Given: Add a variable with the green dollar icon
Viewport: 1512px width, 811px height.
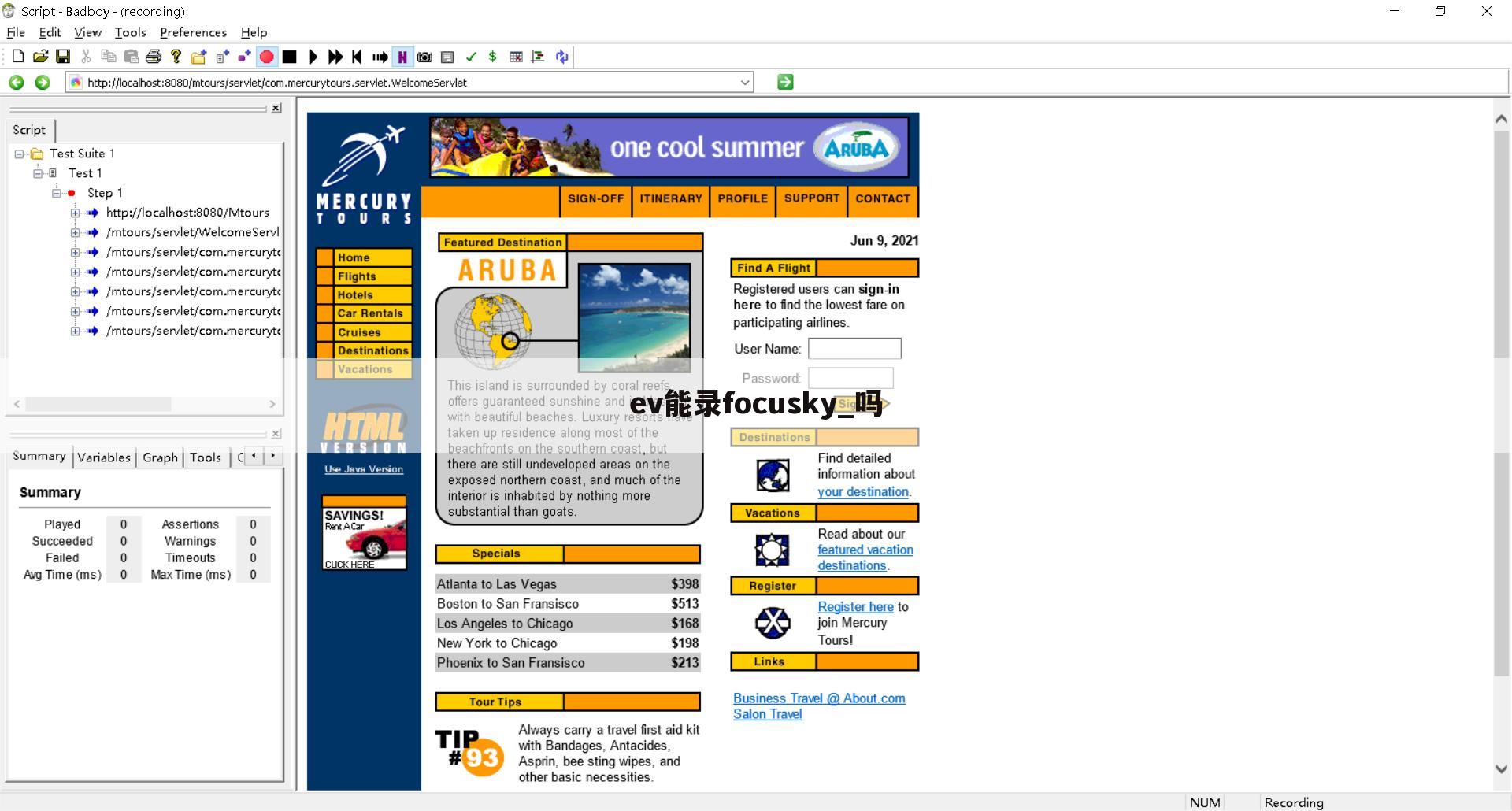Looking at the screenshot, I should (x=493, y=57).
